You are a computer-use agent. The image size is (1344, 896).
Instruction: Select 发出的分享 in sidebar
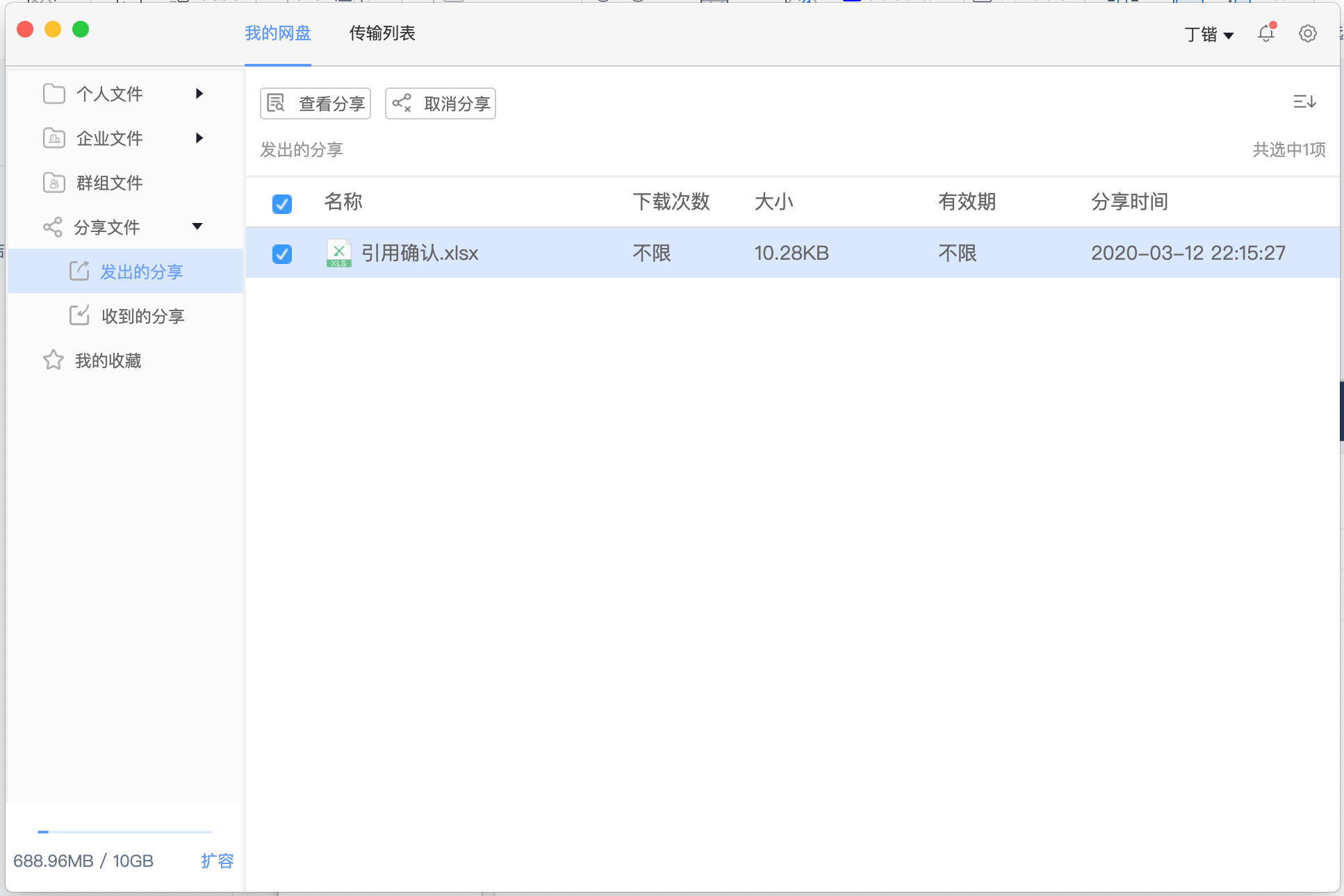point(126,271)
